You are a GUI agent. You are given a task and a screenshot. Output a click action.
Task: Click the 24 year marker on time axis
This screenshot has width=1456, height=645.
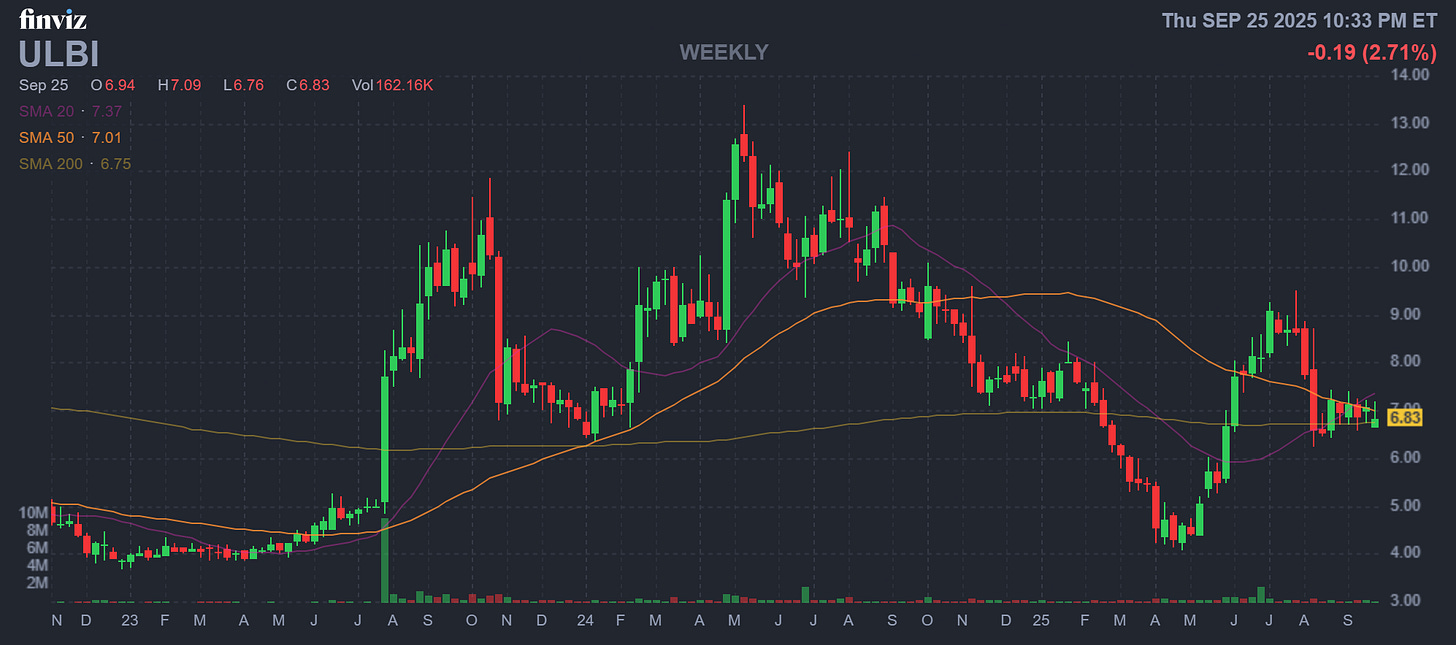[x=586, y=620]
